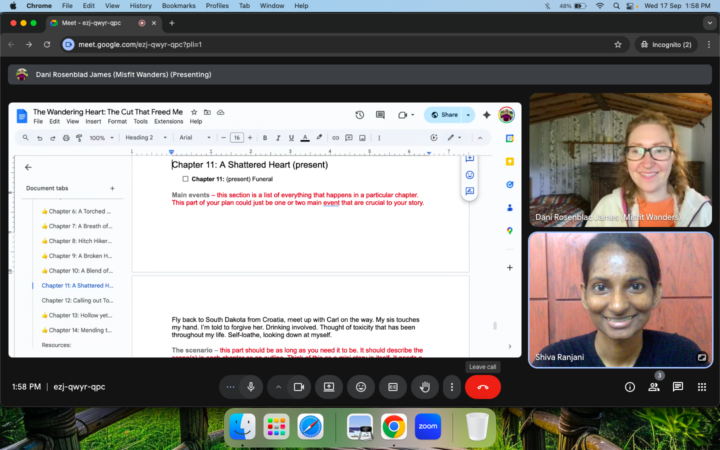Click the Present now screen share icon
Screen dimensions: 720x450
329,387
